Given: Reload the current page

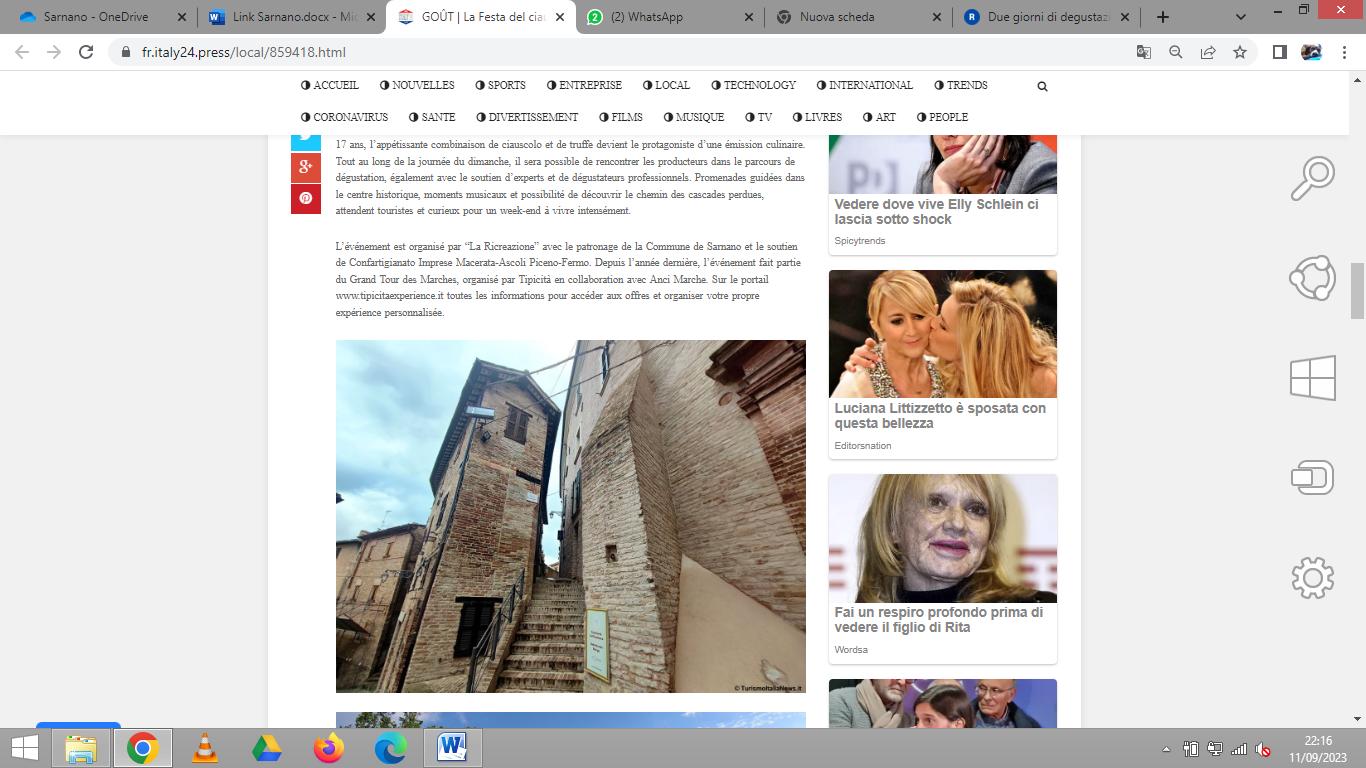Looking at the screenshot, I should coord(86,52).
